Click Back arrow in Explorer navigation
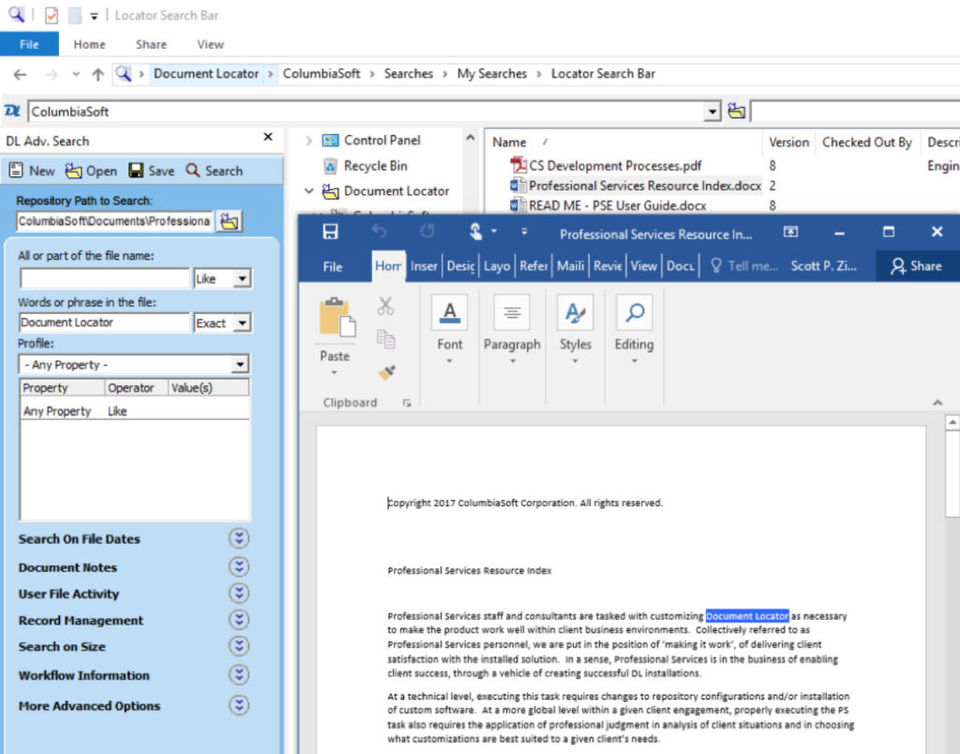This screenshot has width=960, height=754. [20, 75]
